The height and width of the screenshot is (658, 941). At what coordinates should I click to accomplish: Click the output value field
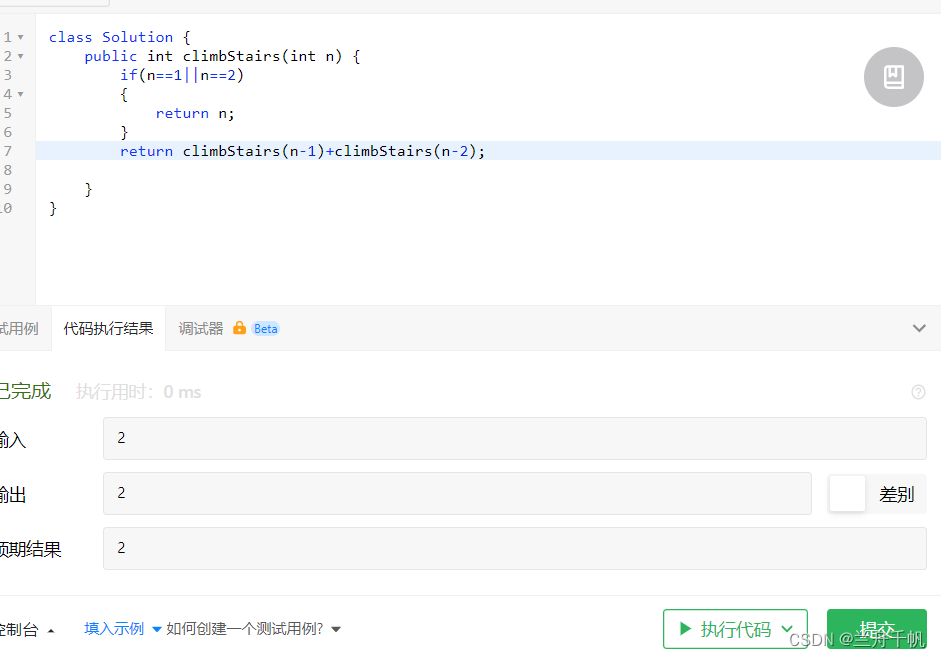point(457,494)
